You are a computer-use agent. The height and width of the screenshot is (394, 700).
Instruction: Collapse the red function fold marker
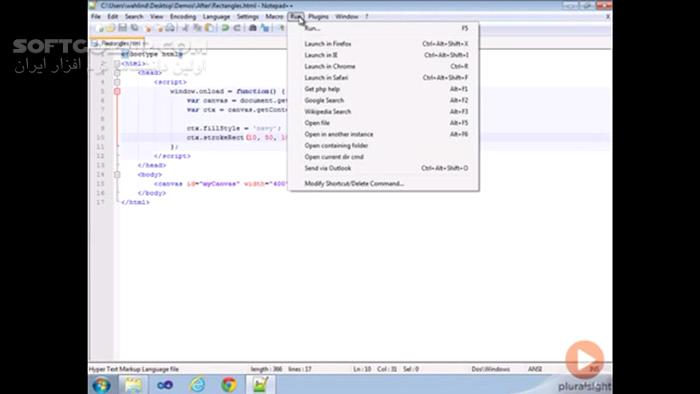117,91
